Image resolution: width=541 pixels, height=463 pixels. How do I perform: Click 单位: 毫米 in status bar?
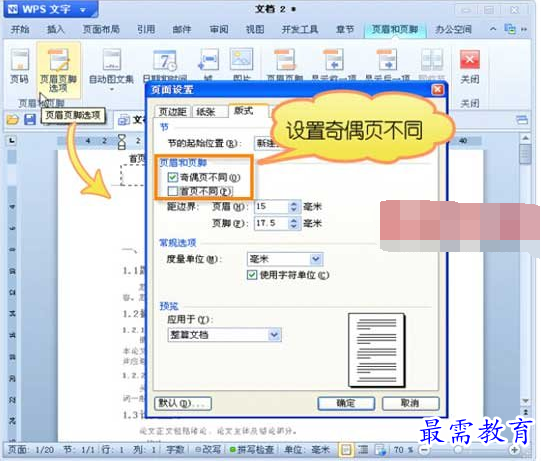coord(307,450)
